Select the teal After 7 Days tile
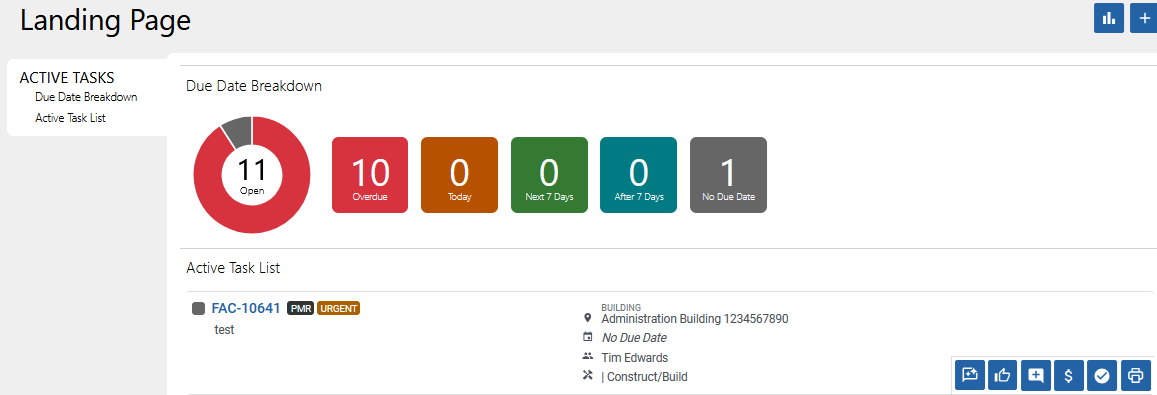The width and height of the screenshot is (1157, 395). point(638,175)
